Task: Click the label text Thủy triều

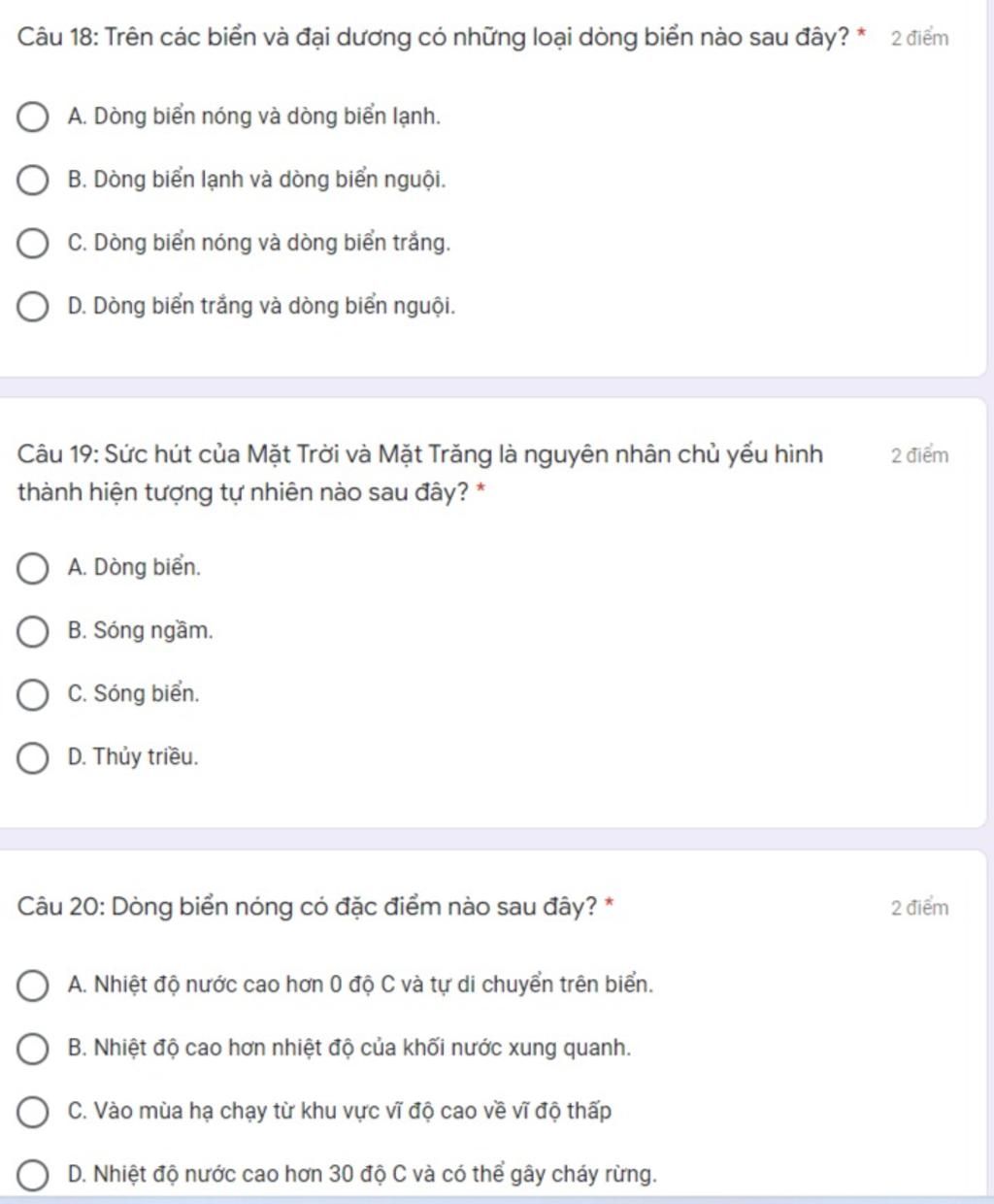Action: pyautogui.click(x=146, y=757)
